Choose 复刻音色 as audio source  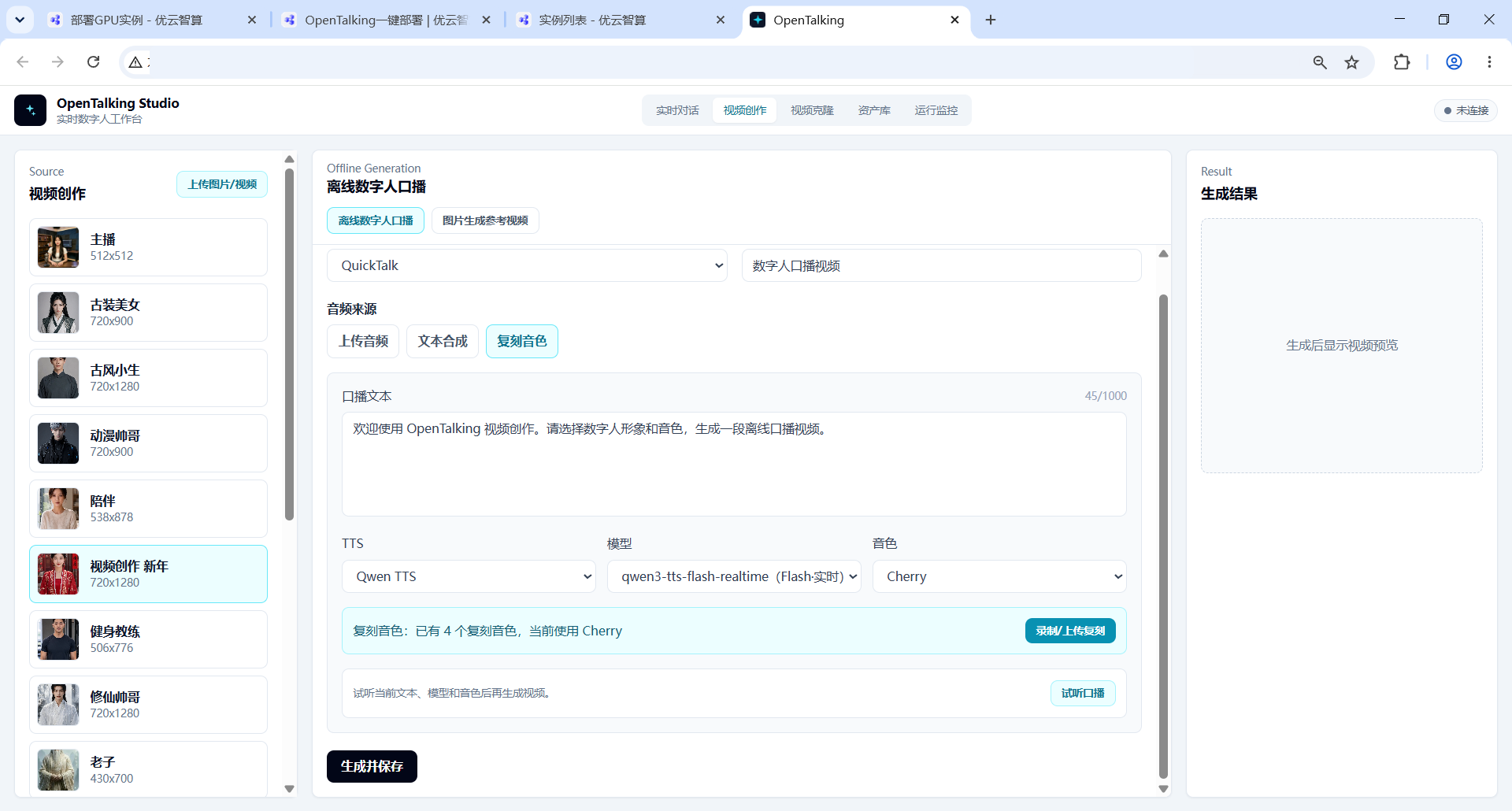click(x=522, y=341)
